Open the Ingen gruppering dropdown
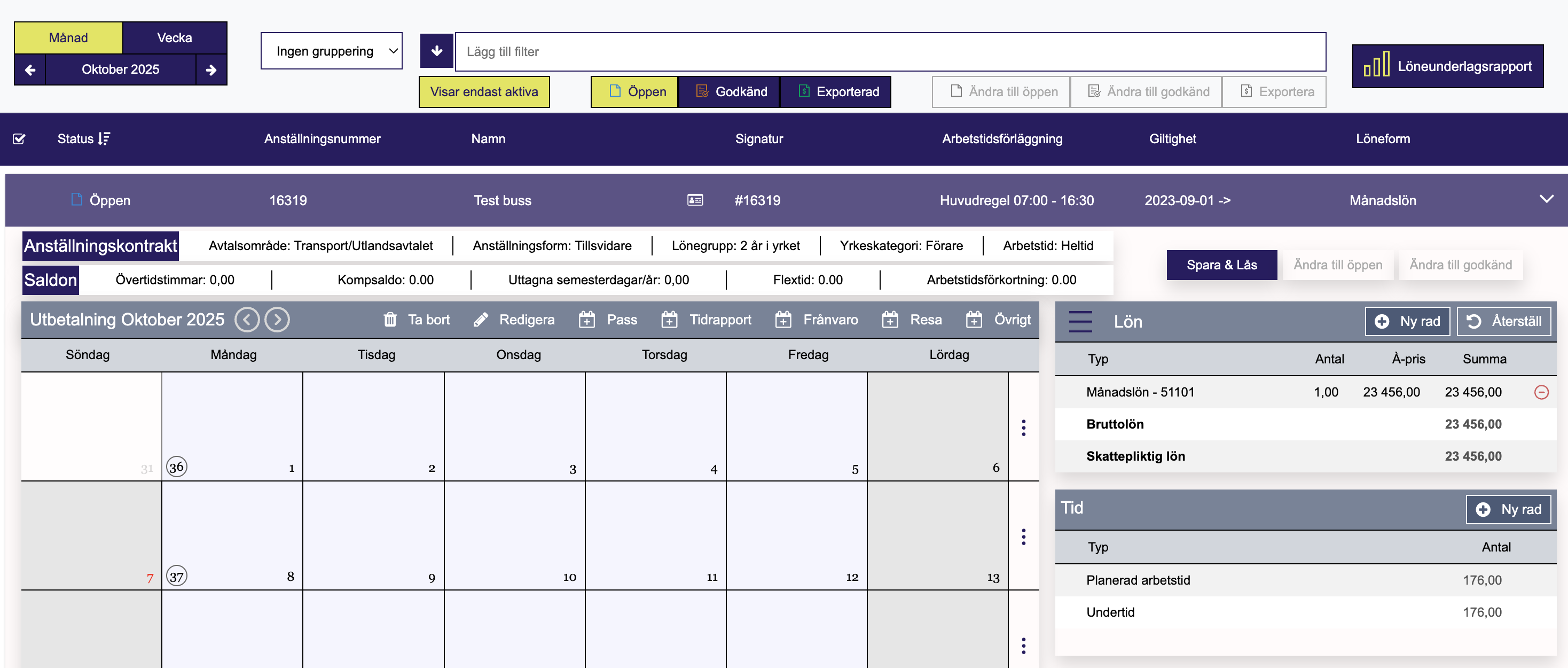This screenshot has height=668, width=1568. point(331,51)
